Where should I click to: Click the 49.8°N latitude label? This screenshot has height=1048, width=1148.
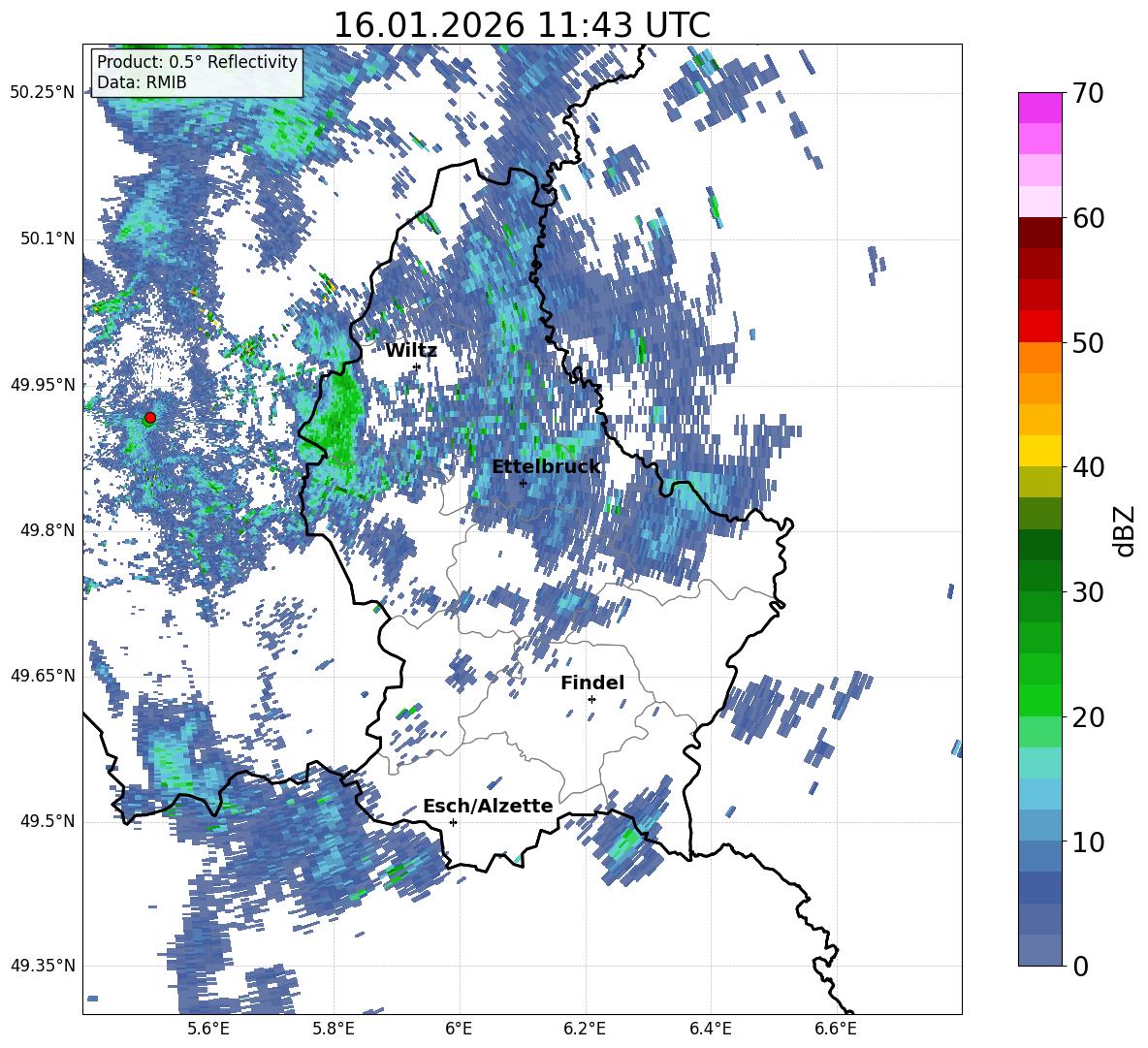[47, 530]
